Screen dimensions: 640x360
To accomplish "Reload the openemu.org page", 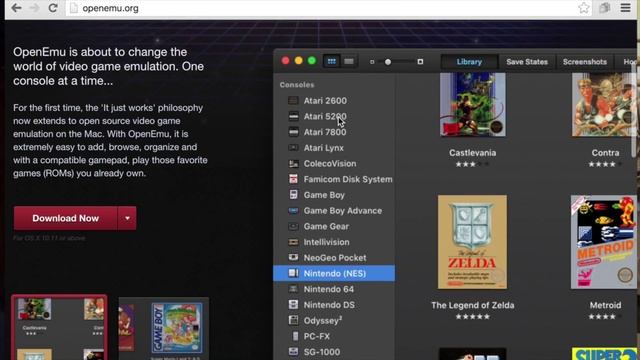I will coord(53,8).
